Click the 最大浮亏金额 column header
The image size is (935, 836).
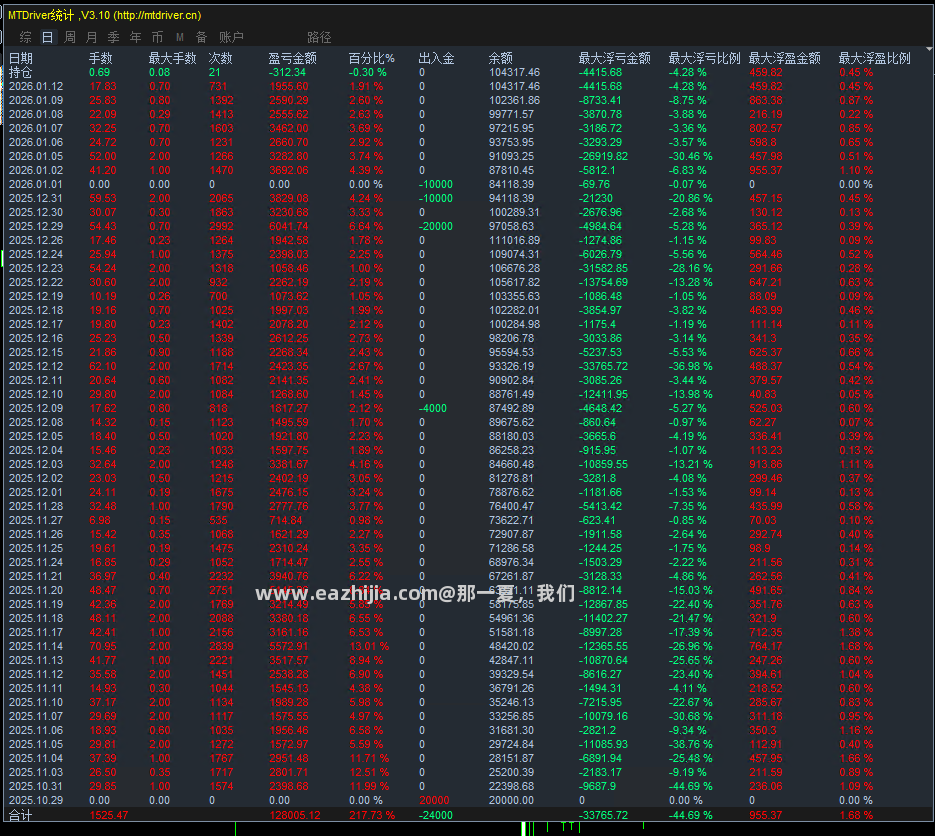pos(614,58)
